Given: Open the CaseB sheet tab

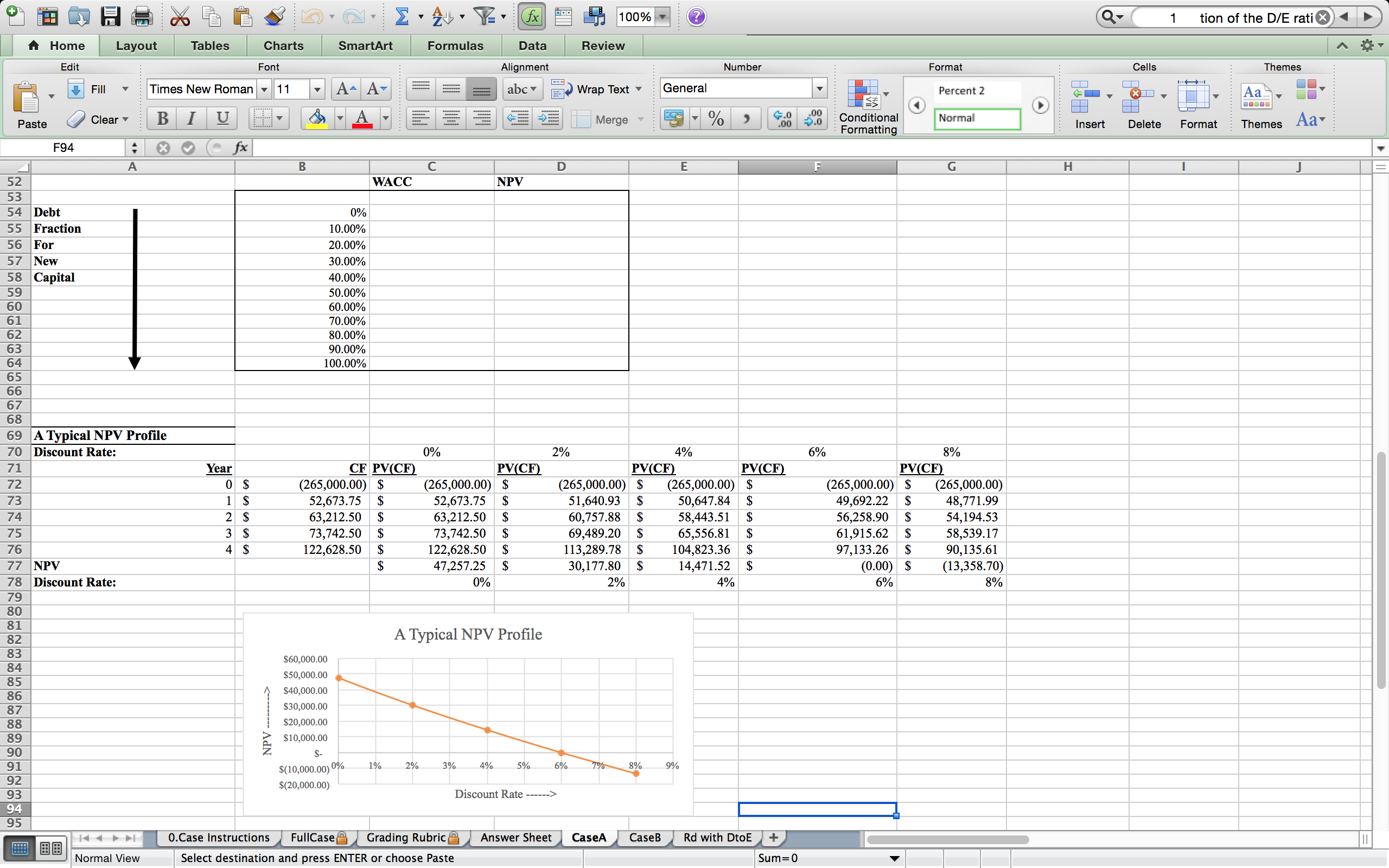Looking at the screenshot, I should click(x=644, y=838).
